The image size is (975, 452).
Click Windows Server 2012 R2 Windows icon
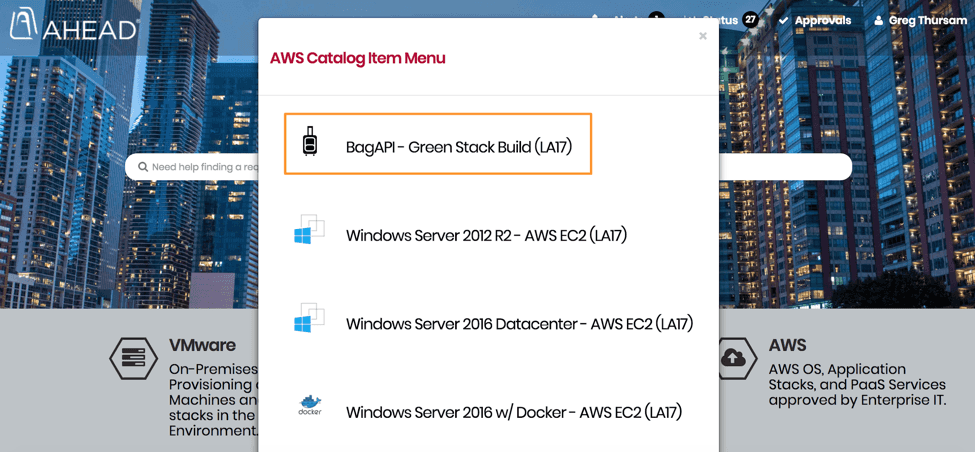click(309, 229)
